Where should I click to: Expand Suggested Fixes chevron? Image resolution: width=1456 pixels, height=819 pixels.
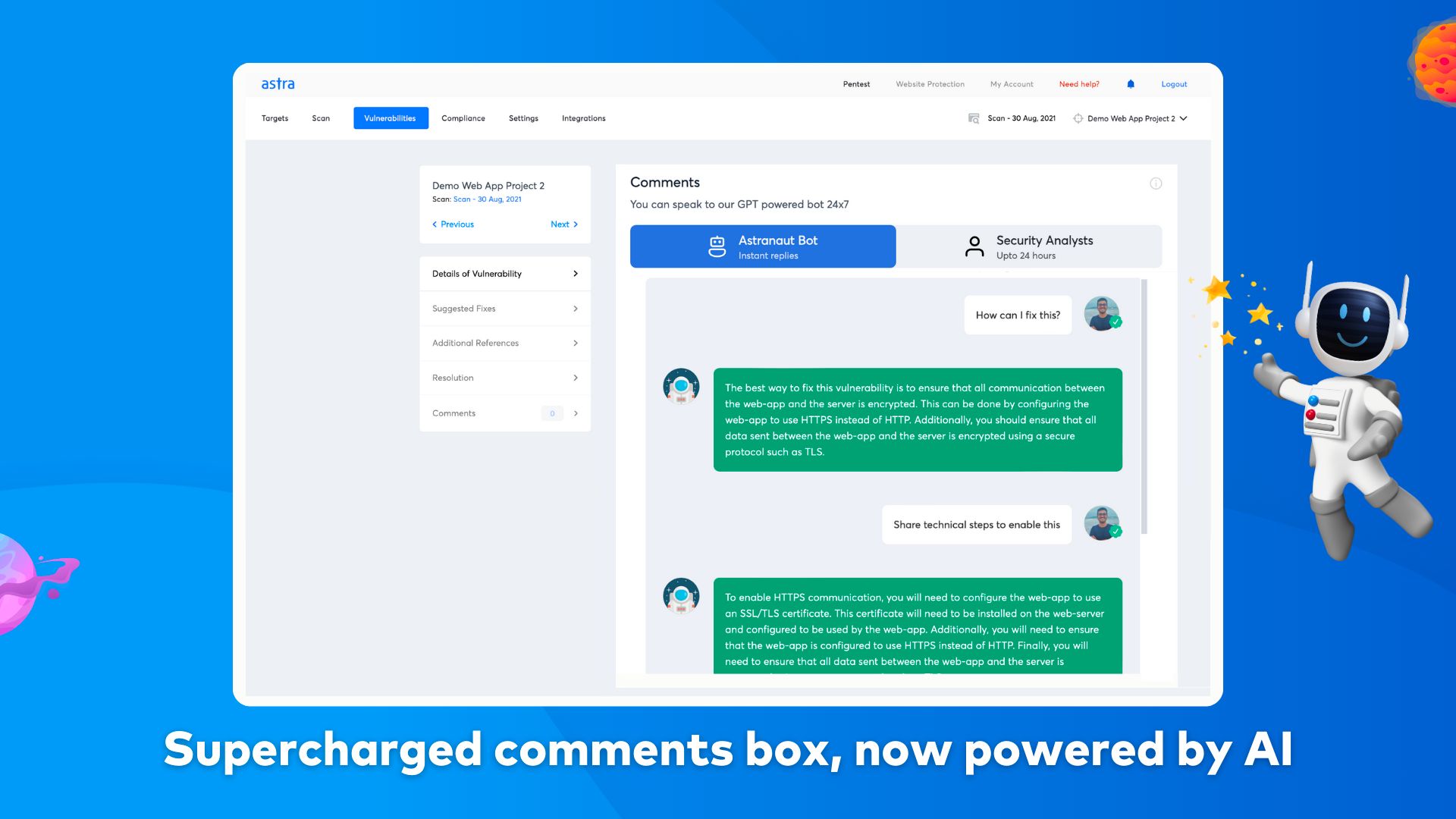576,309
